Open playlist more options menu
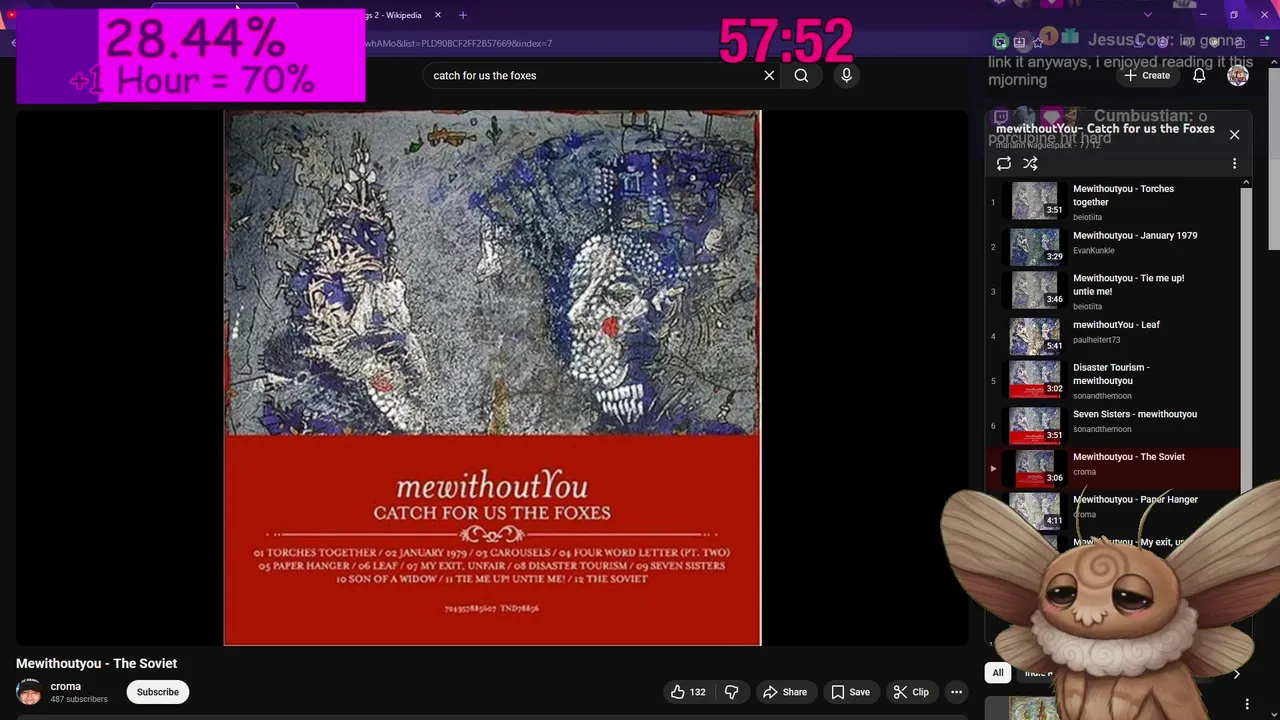The image size is (1280, 720). pos(1234,163)
